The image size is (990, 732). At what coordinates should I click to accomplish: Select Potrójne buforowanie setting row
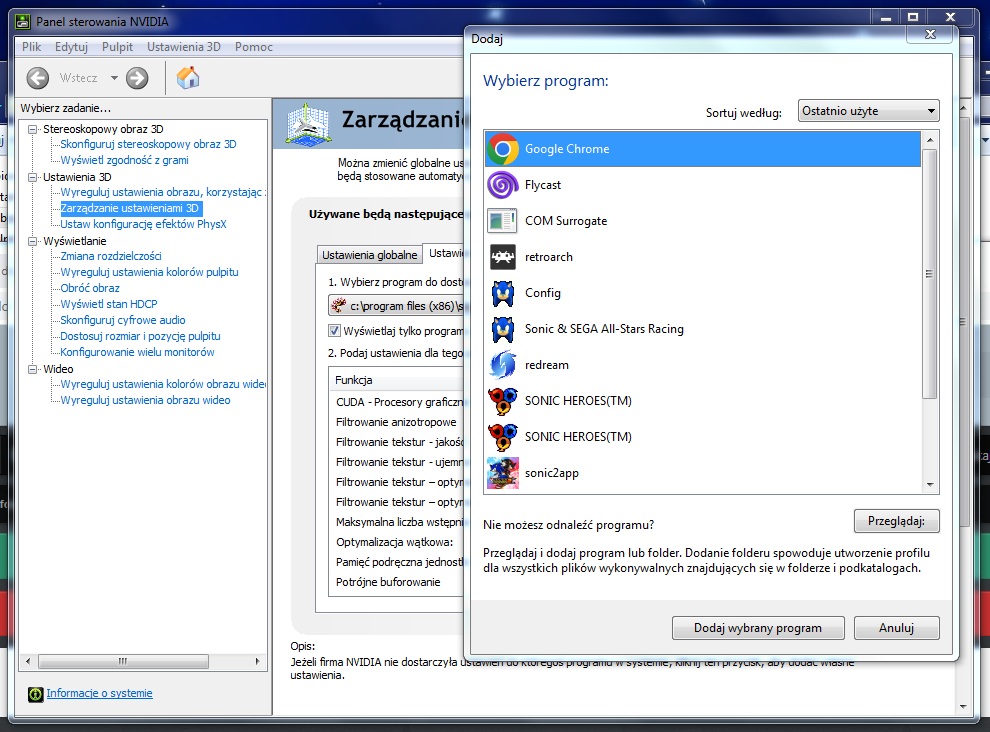(x=397, y=582)
